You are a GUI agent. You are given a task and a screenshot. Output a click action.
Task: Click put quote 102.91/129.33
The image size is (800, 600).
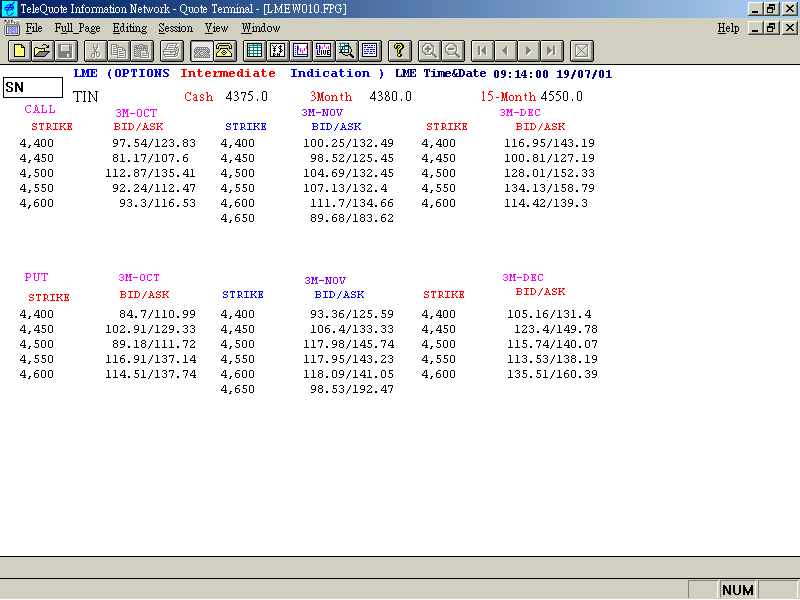click(x=150, y=330)
